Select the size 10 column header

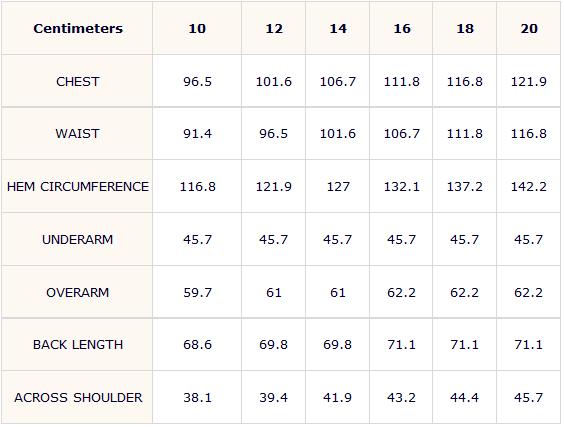[197, 29]
